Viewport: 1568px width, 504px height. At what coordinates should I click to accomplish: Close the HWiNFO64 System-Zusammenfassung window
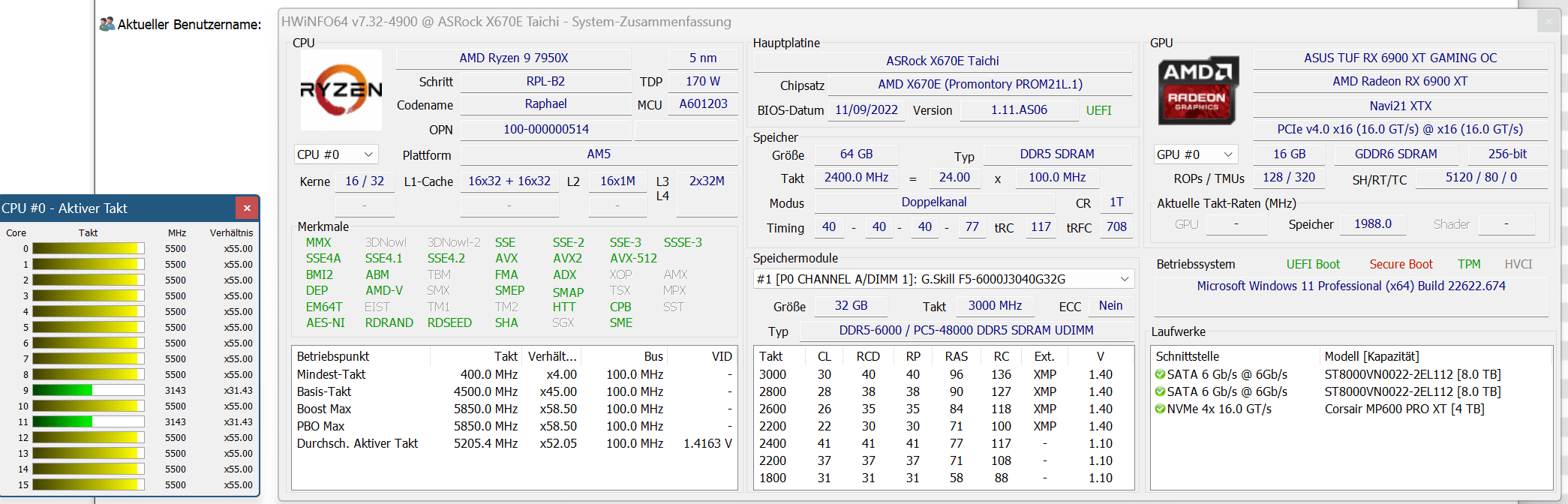[1548, 22]
